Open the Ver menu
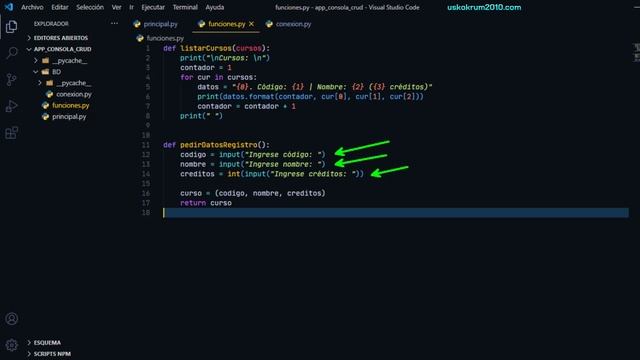640x360 pixels. (x=116, y=7)
